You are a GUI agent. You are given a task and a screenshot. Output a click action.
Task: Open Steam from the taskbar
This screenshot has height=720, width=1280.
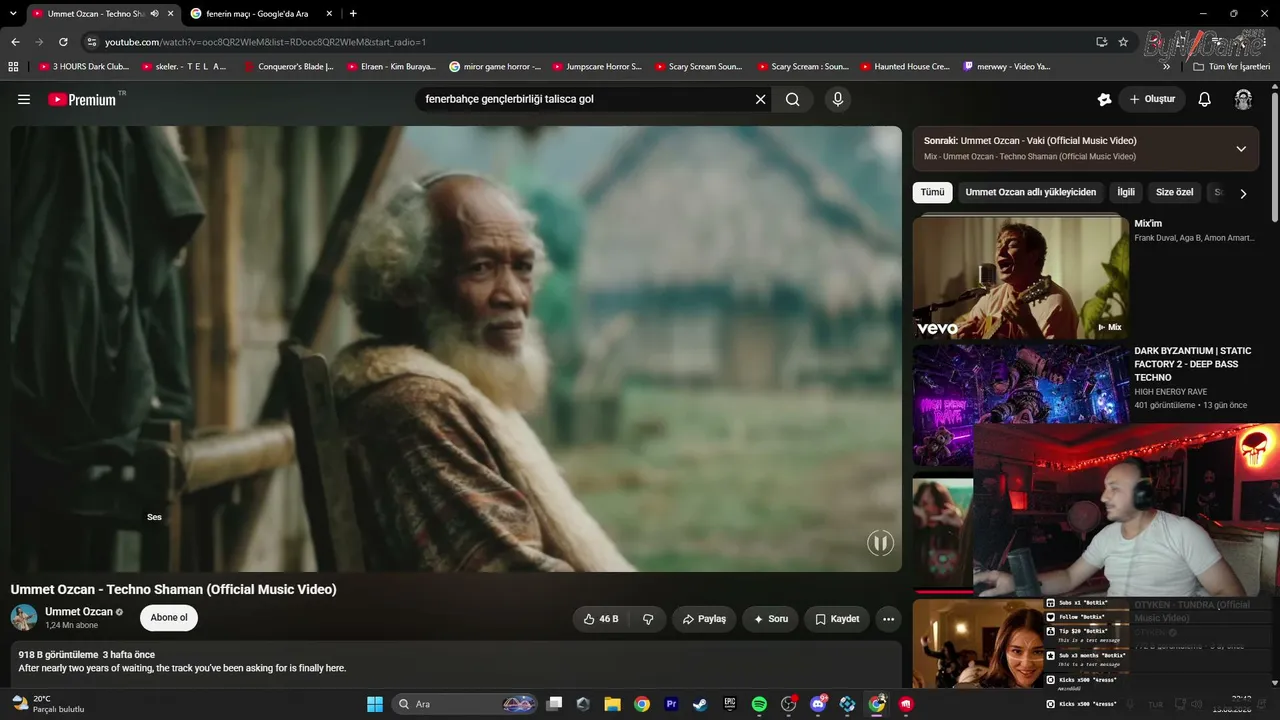tap(700, 704)
